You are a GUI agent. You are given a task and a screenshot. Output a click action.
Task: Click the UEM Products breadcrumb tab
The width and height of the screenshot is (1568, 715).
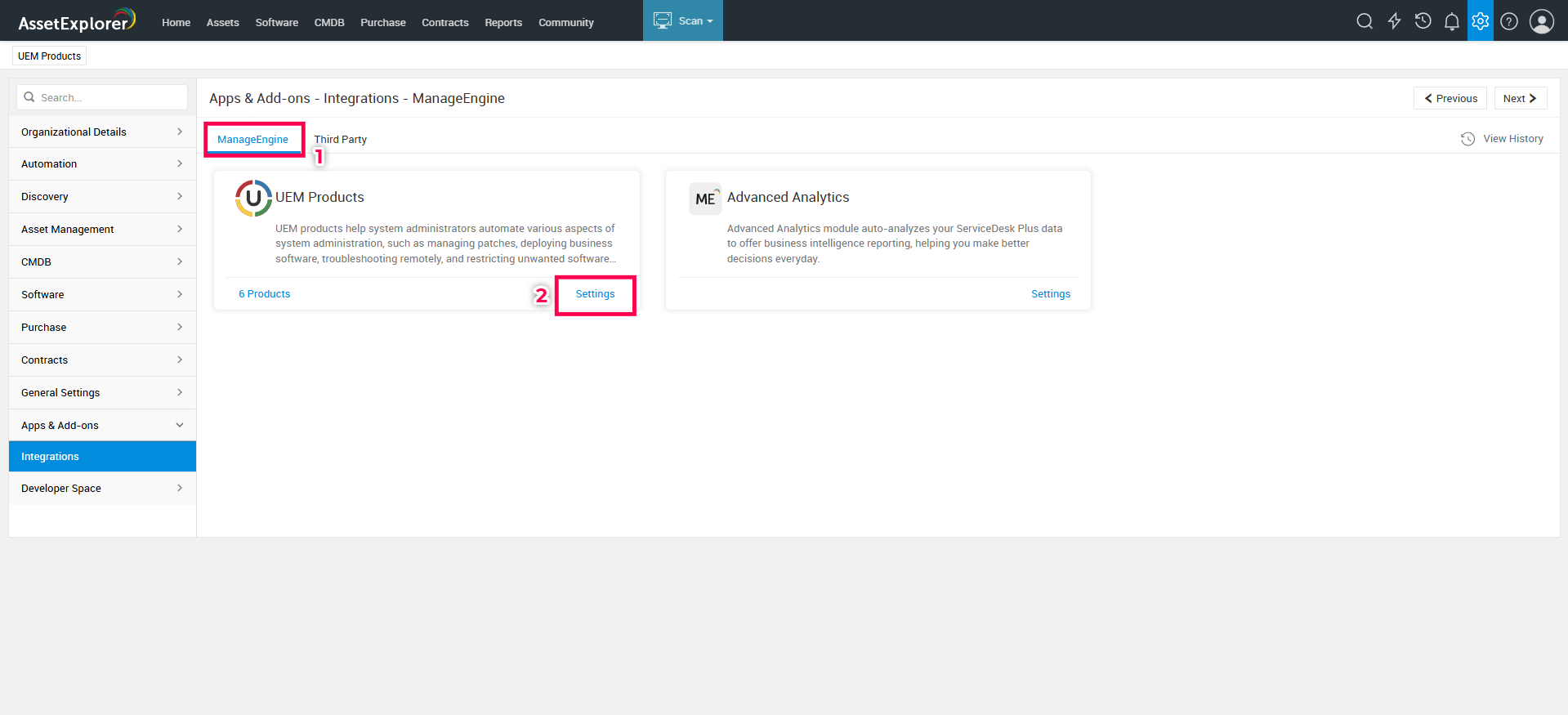click(49, 56)
